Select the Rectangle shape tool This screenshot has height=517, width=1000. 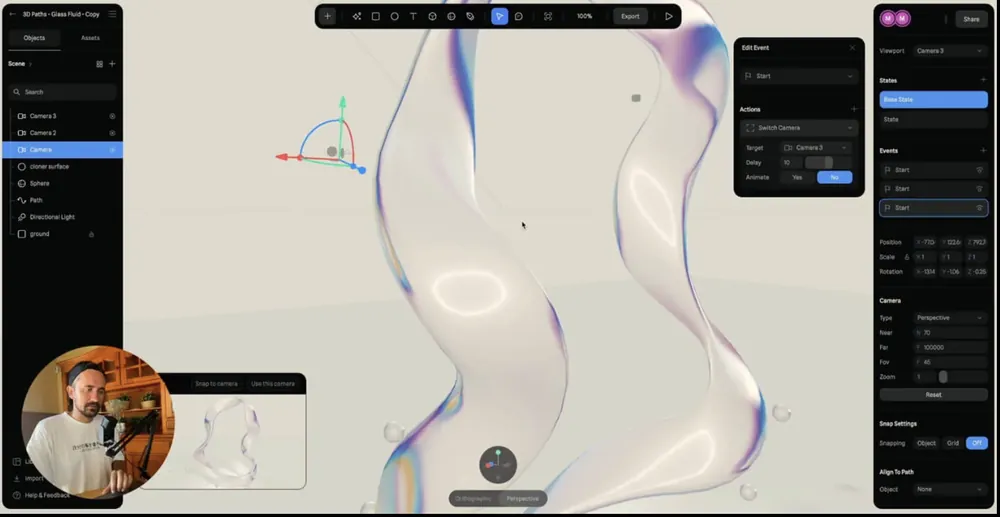(x=376, y=17)
